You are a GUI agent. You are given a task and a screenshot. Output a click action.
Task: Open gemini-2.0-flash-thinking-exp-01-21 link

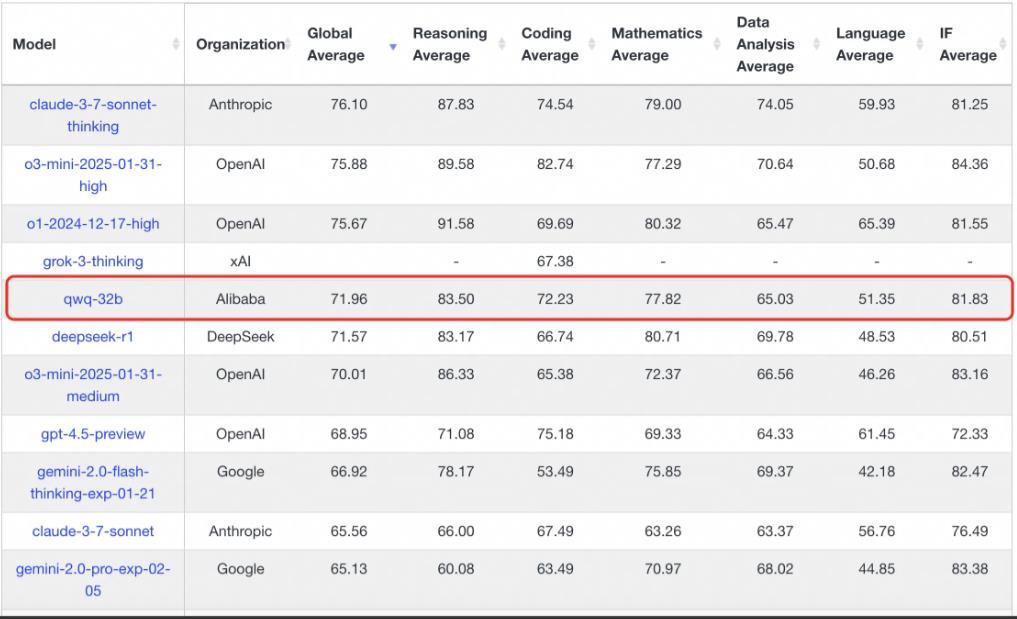(93, 483)
